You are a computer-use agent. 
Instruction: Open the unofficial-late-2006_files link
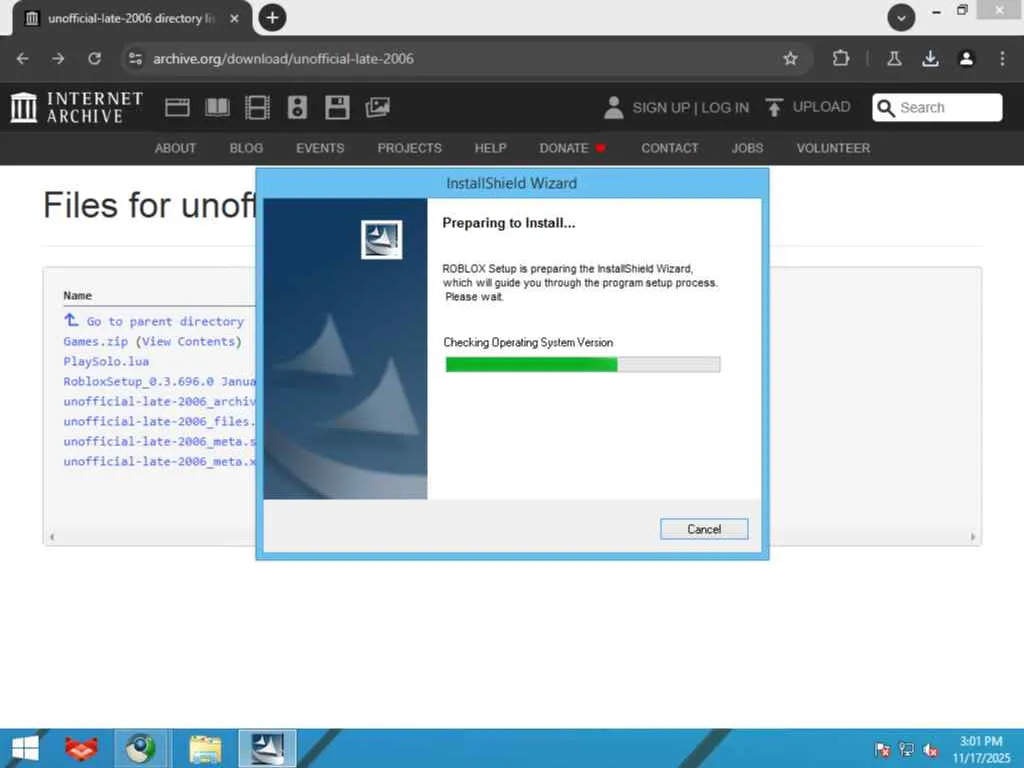tap(159, 421)
